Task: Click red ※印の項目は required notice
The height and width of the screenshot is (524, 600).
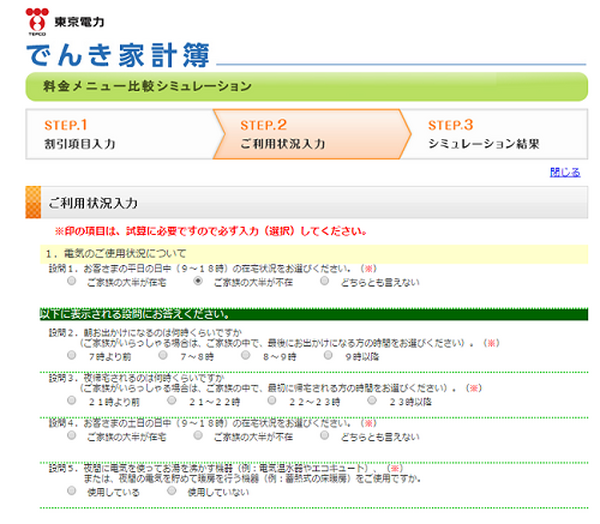Action: [x=211, y=231]
